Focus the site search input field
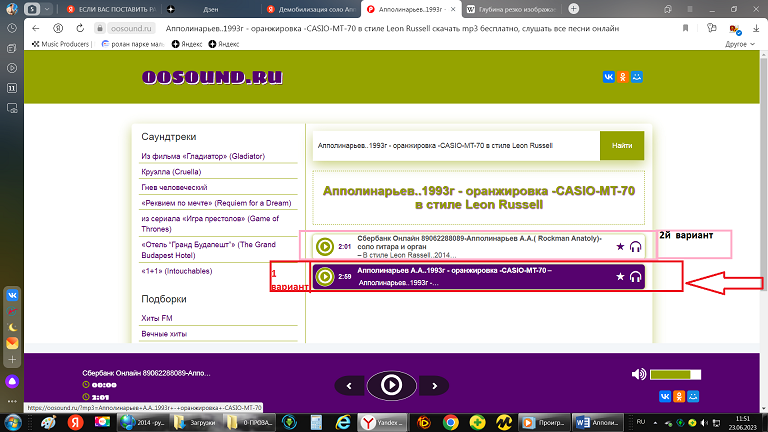 tap(456, 145)
